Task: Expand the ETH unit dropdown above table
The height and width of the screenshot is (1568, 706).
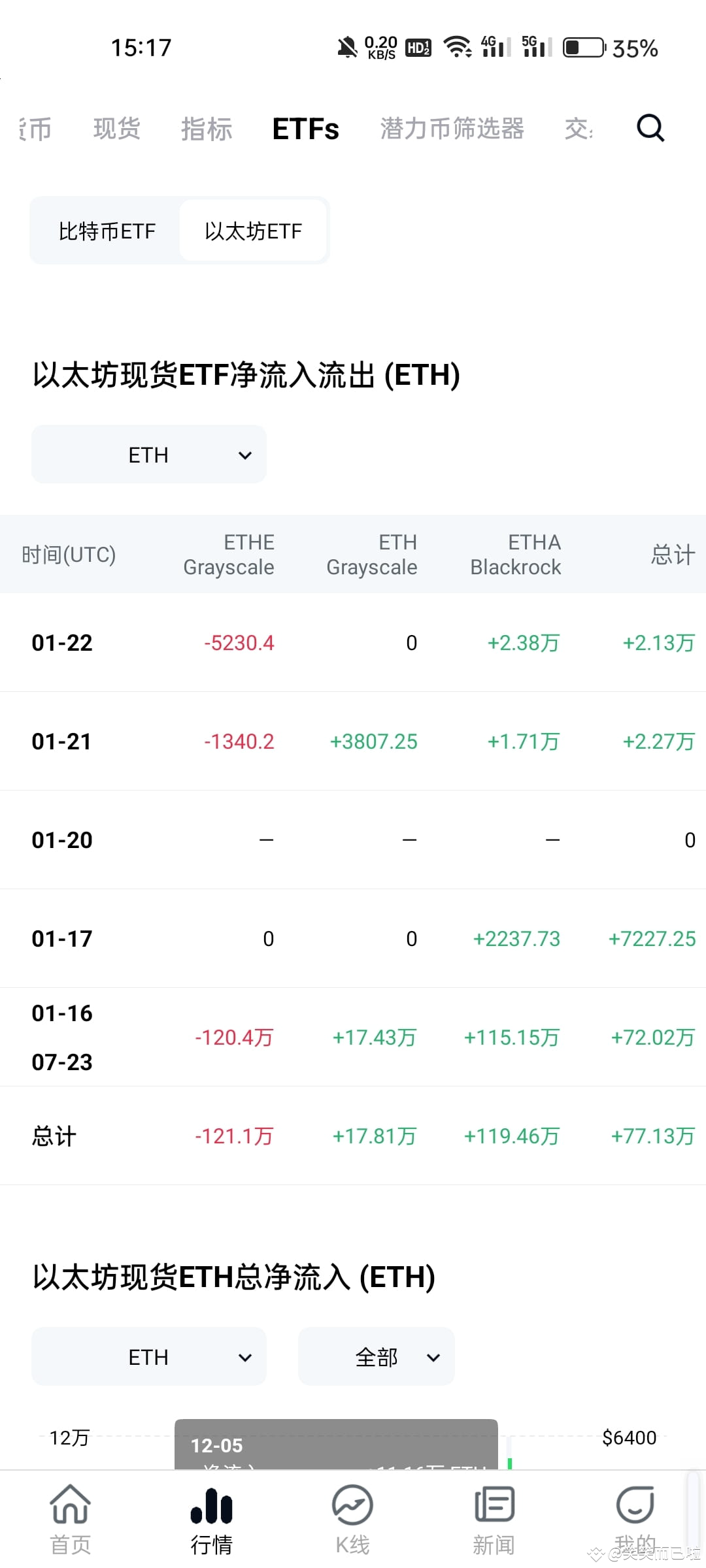Action: 149,455
